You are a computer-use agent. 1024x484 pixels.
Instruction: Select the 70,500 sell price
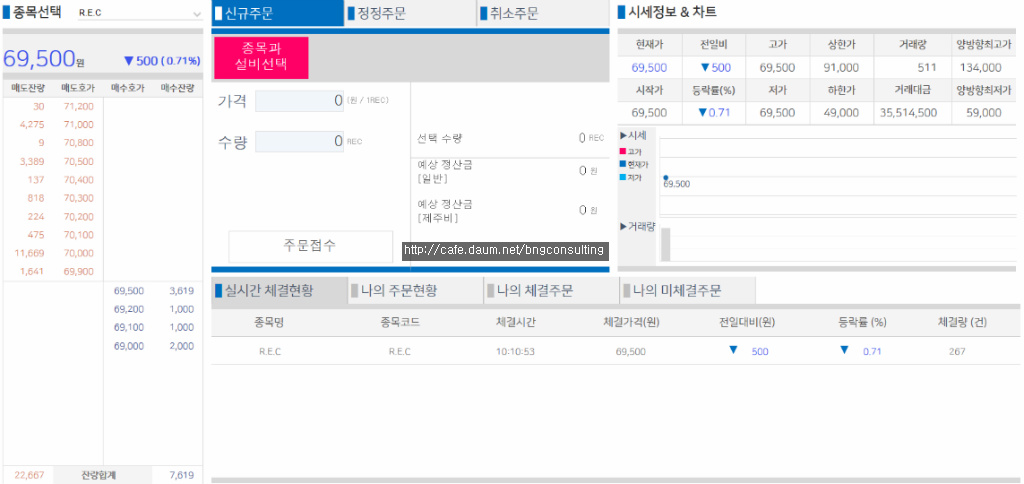78,161
